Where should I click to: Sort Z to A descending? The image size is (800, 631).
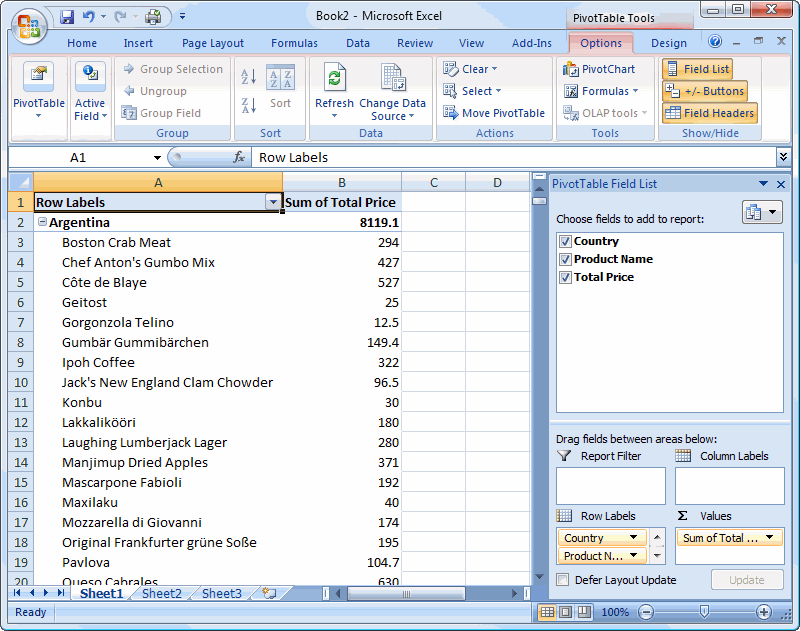(x=248, y=106)
